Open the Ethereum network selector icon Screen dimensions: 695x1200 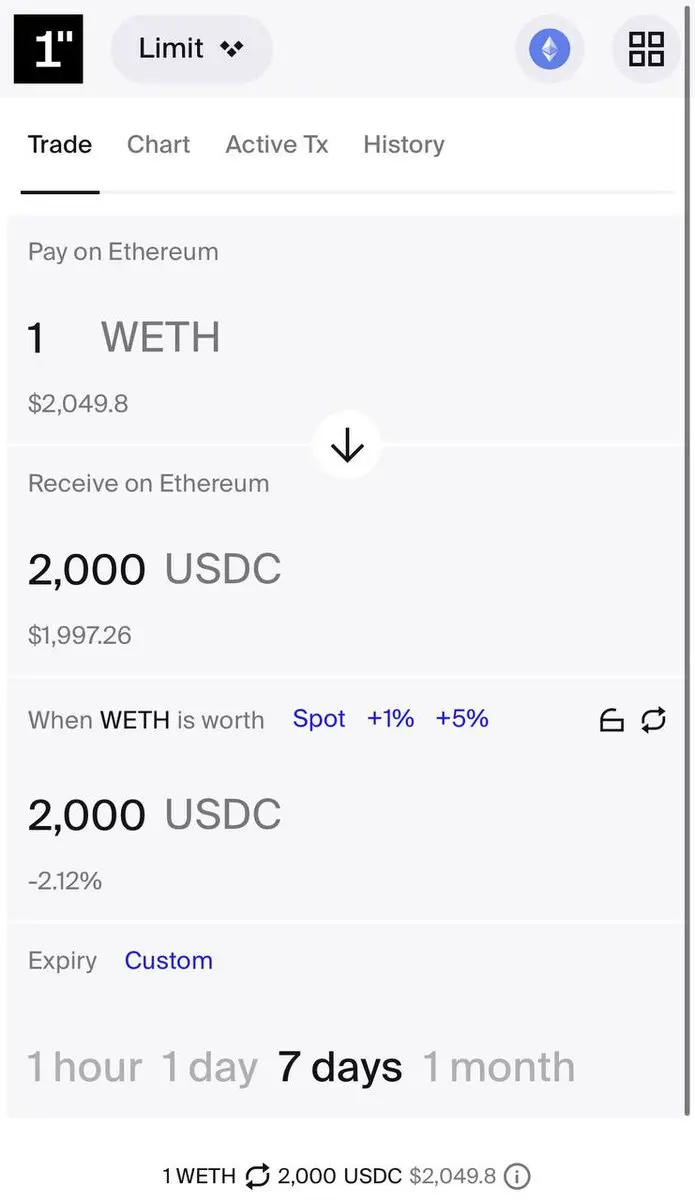[x=549, y=49]
